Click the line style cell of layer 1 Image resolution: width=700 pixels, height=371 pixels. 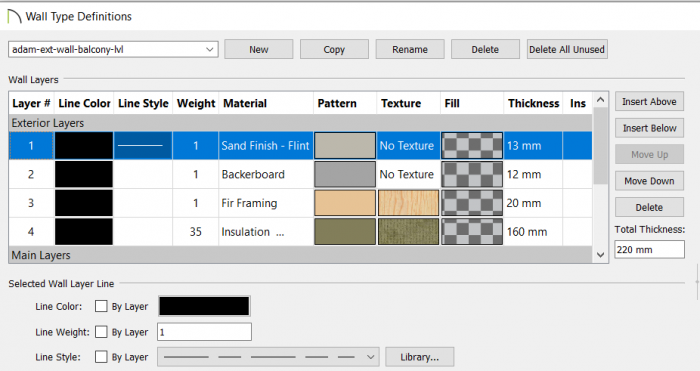tap(143, 146)
